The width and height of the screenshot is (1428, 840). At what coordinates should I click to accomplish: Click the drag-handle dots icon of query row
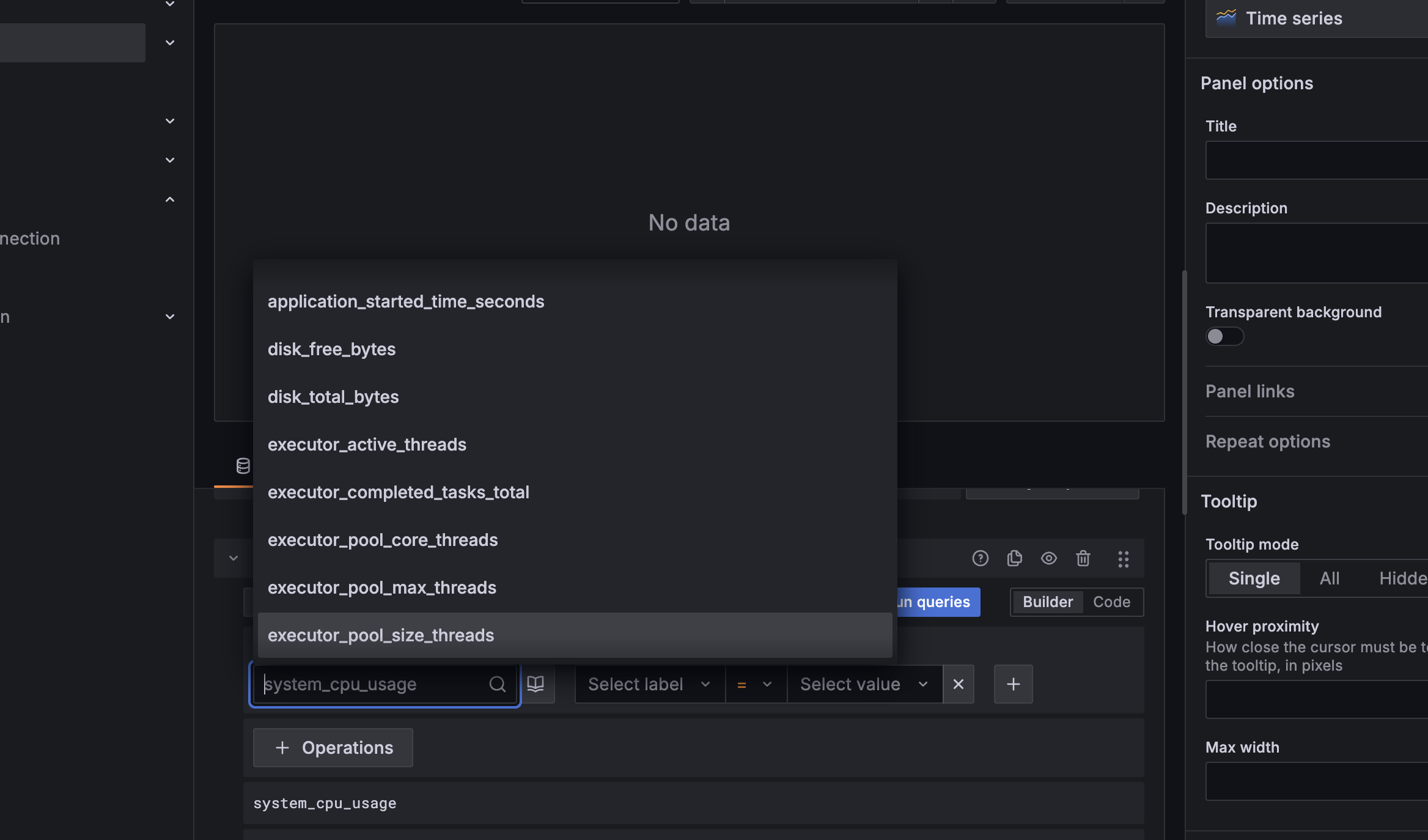(x=1123, y=559)
